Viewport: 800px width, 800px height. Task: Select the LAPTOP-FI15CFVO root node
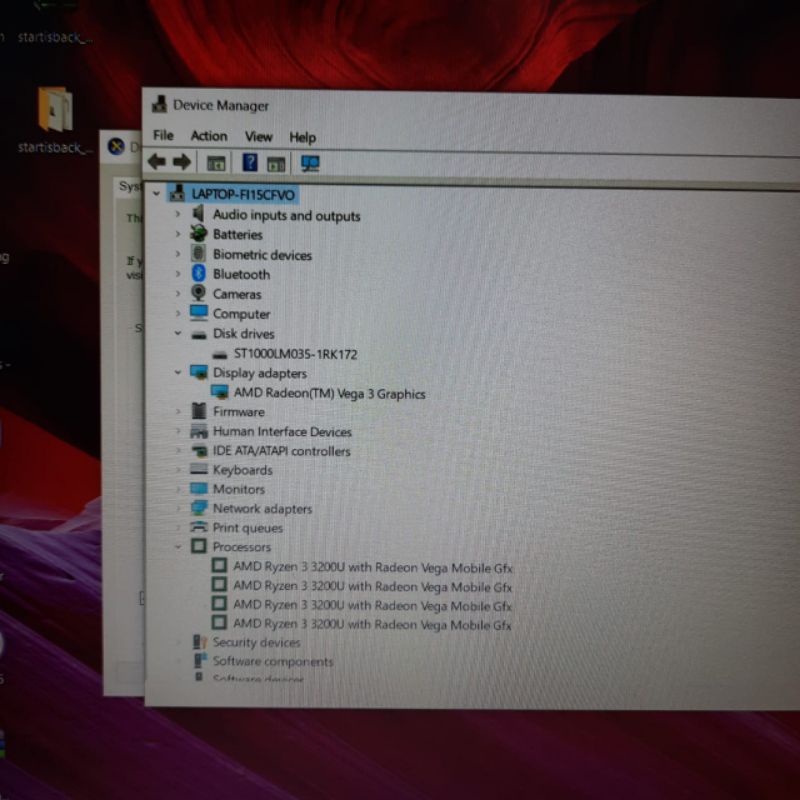[243, 195]
